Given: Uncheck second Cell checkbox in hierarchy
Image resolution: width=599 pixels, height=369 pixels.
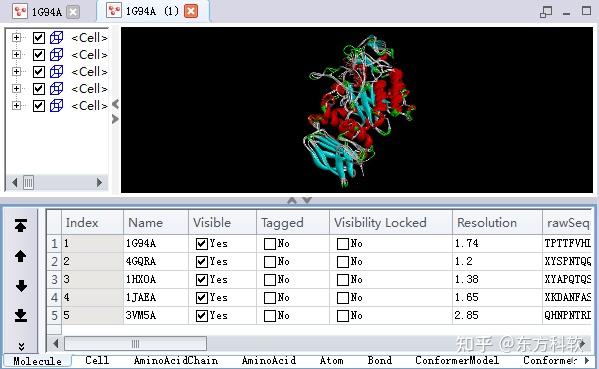Looking at the screenshot, I should point(39,55).
